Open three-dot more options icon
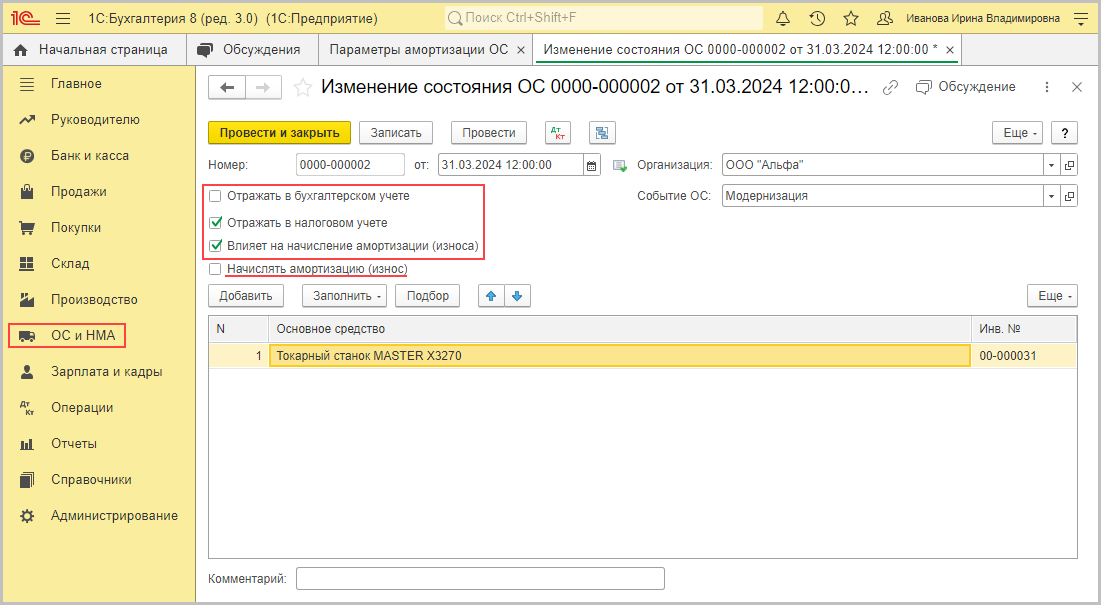Viewport: 1101px width, 605px height. point(1047,87)
